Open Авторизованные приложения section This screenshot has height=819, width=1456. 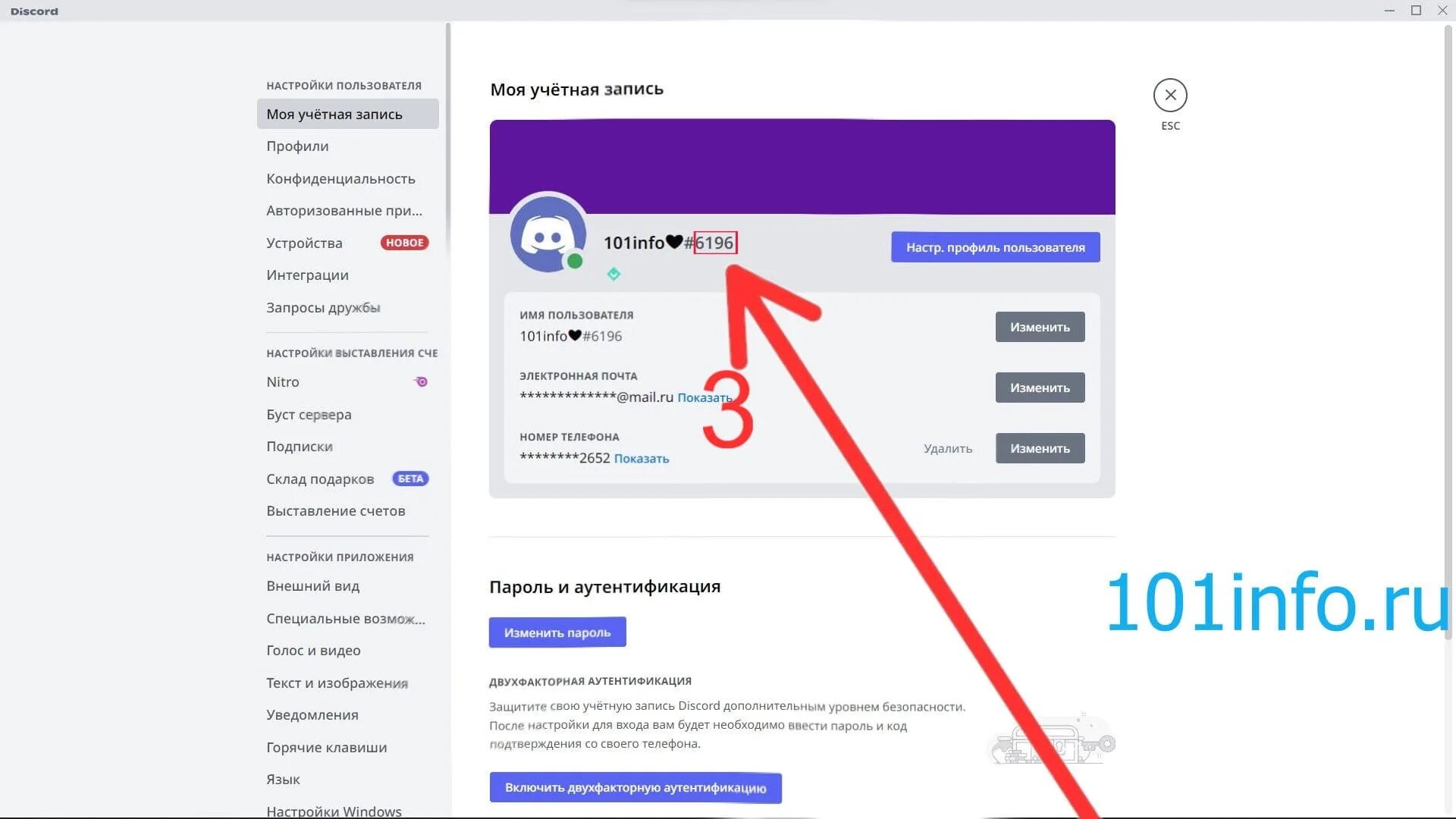tap(347, 211)
